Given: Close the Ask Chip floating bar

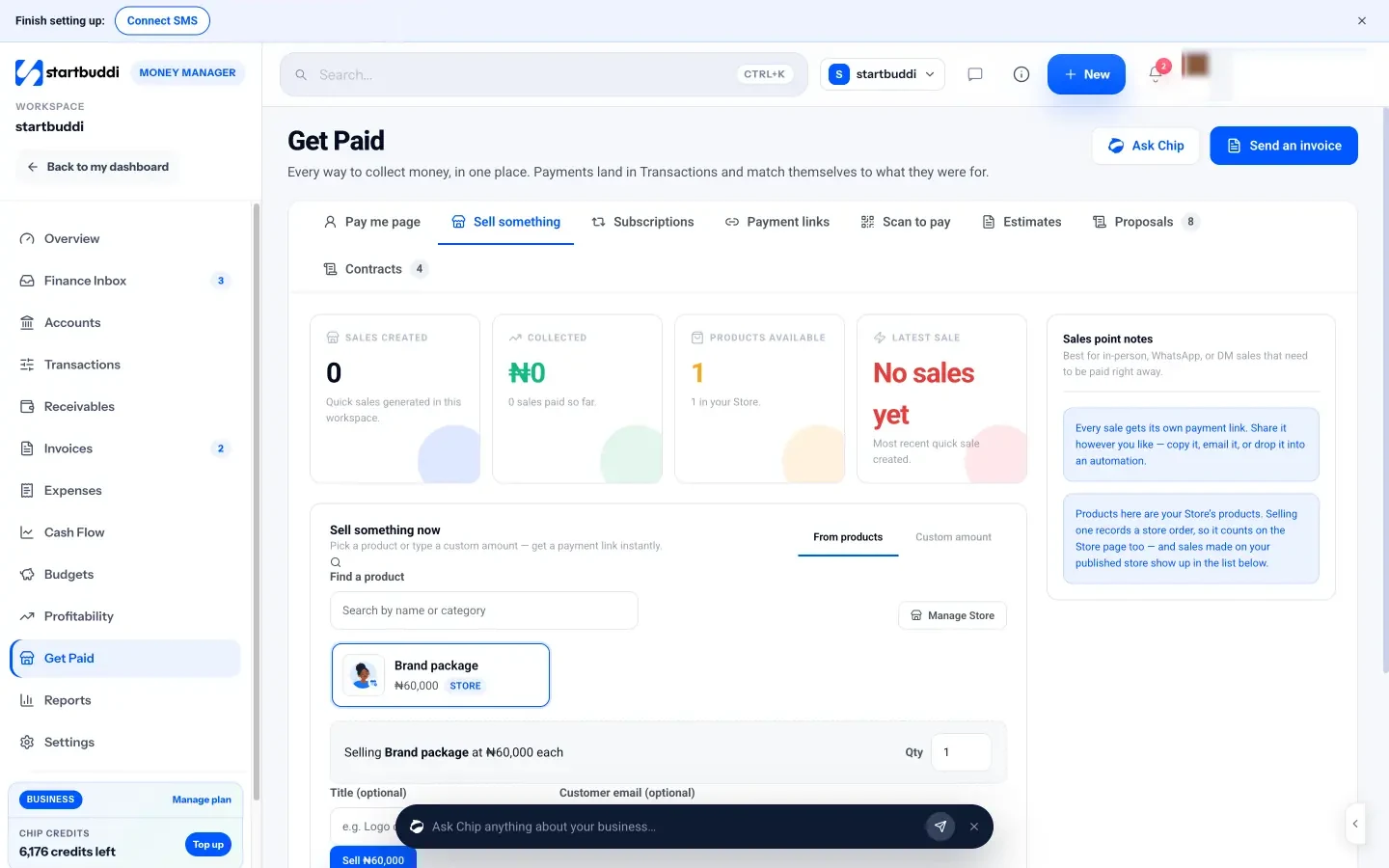Looking at the screenshot, I should [x=974, y=827].
